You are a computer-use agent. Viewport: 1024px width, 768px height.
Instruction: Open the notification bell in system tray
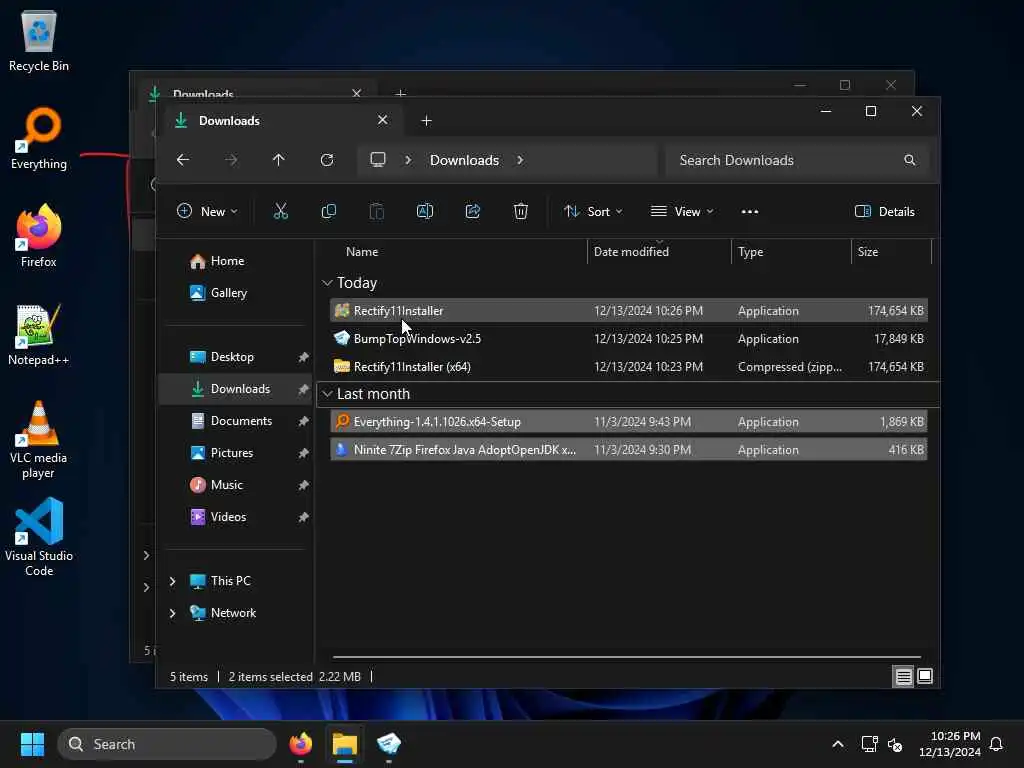point(996,744)
